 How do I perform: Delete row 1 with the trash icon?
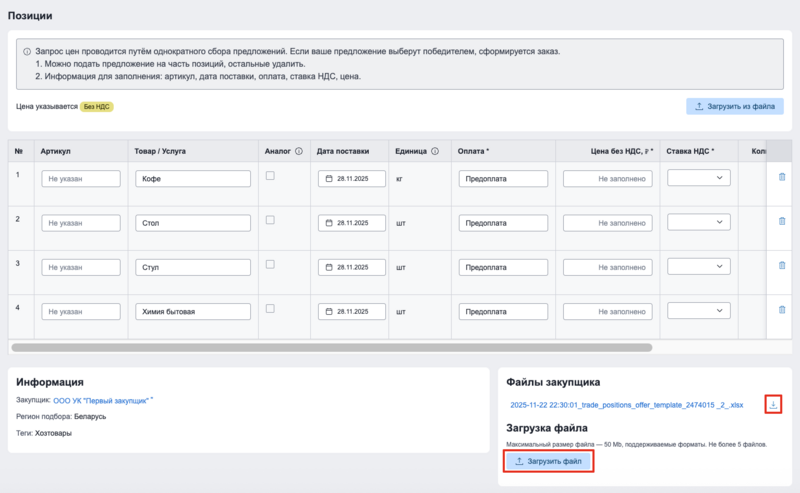pos(782,177)
